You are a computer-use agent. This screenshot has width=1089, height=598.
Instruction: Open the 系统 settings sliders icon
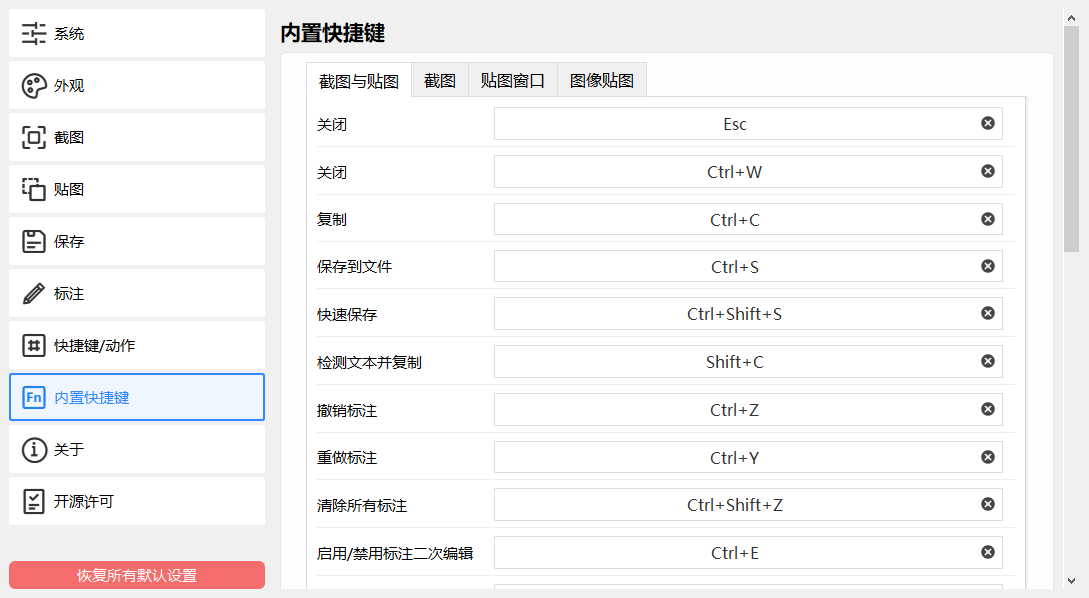click(x=33, y=33)
